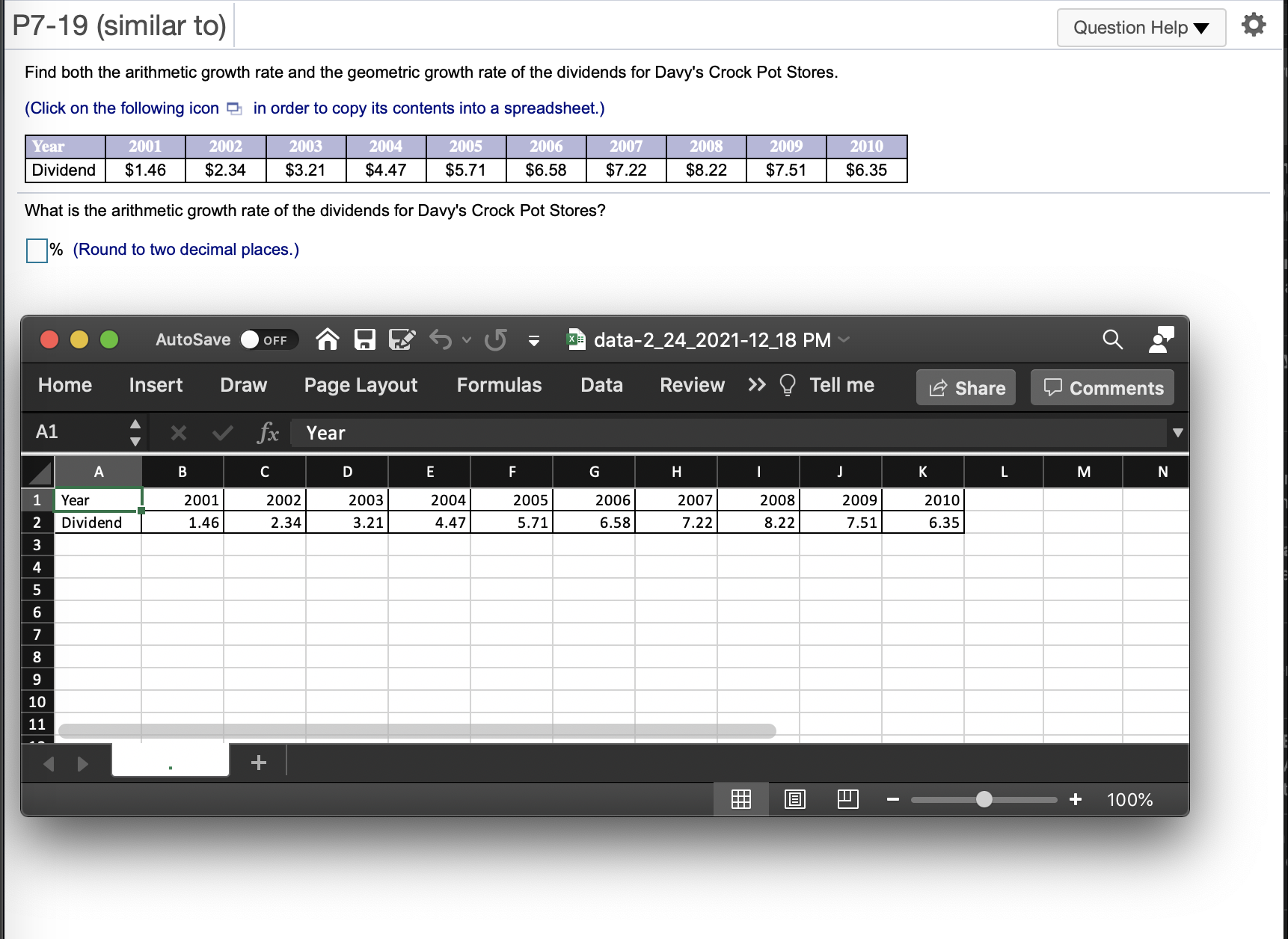Select column M header
1288x939 pixels.
coord(1083,472)
